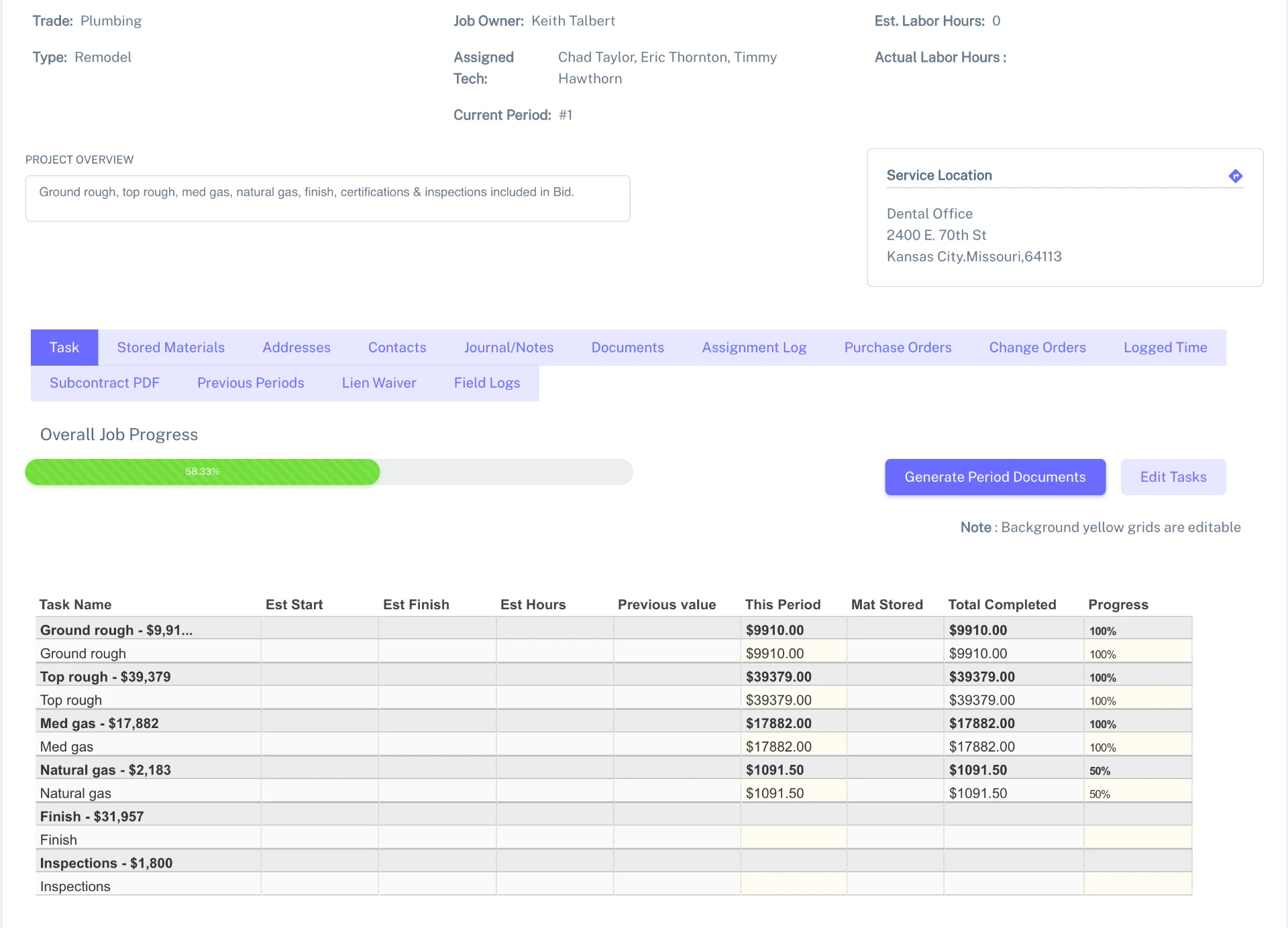1288x928 pixels.
Task: Click the Overall Job Progress bar
Action: click(x=329, y=472)
